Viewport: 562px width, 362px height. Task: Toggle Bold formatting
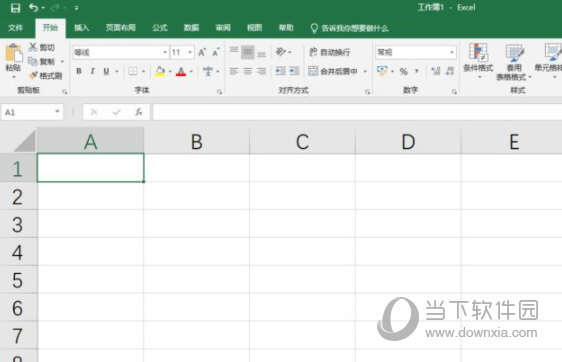(x=79, y=71)
